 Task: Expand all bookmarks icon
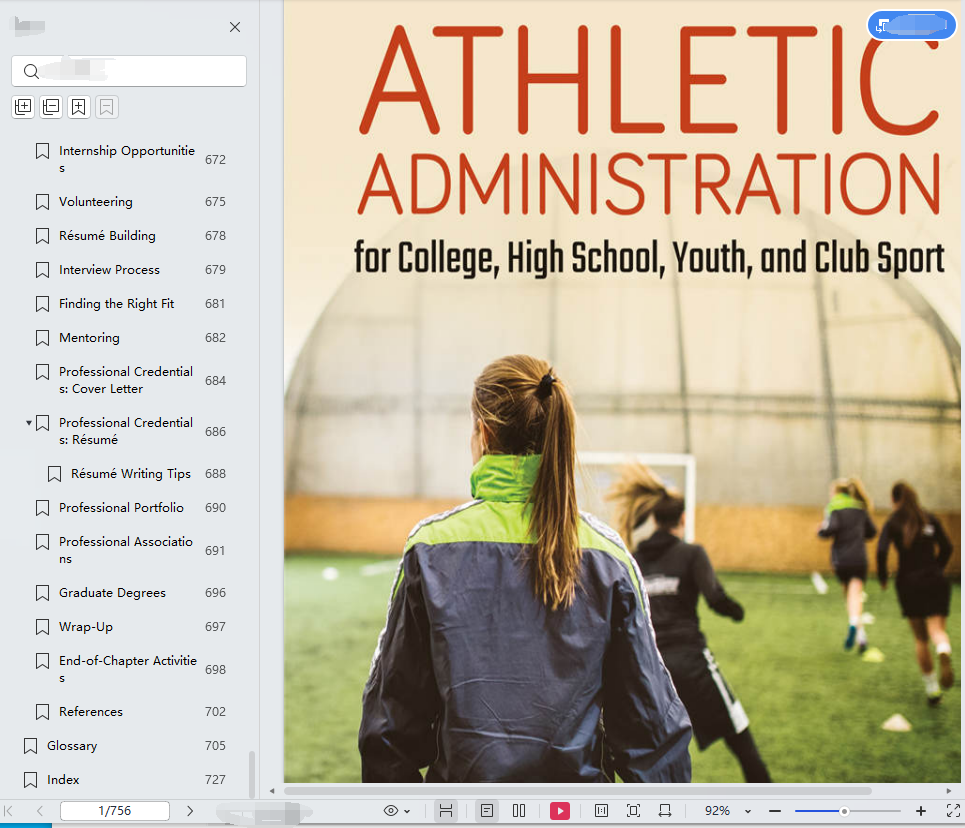coord(23,107)
